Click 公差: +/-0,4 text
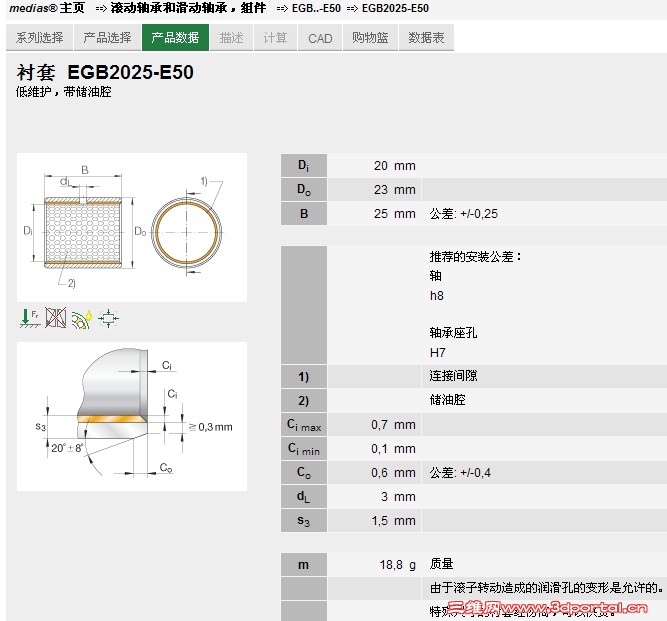This screenshot has height=621, width=667. coord(460,473)
